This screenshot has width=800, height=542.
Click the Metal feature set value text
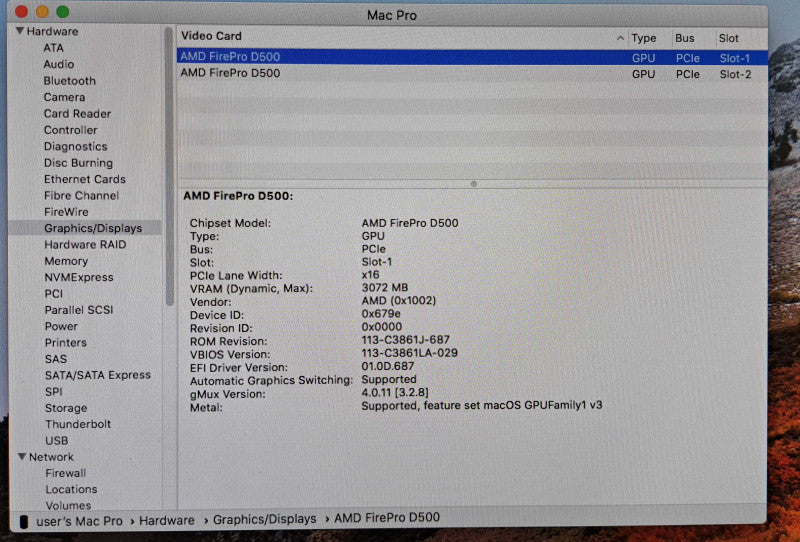[482, 406]
